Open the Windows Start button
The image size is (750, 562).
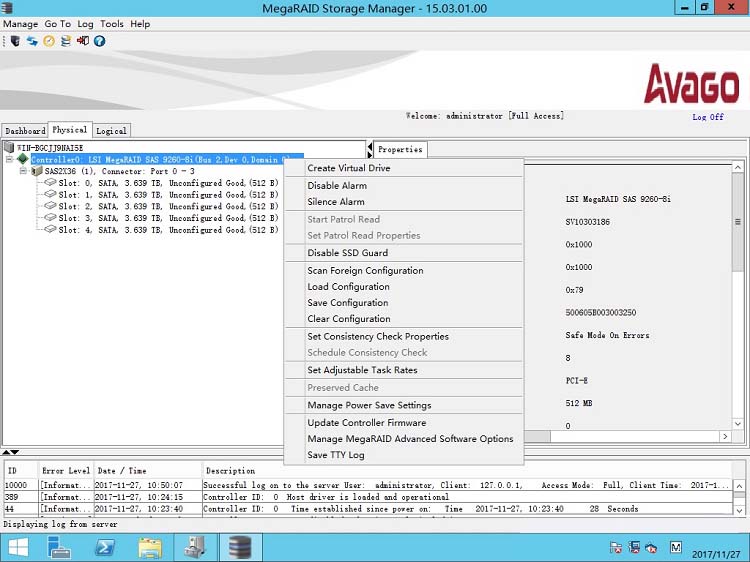point(19,548)
